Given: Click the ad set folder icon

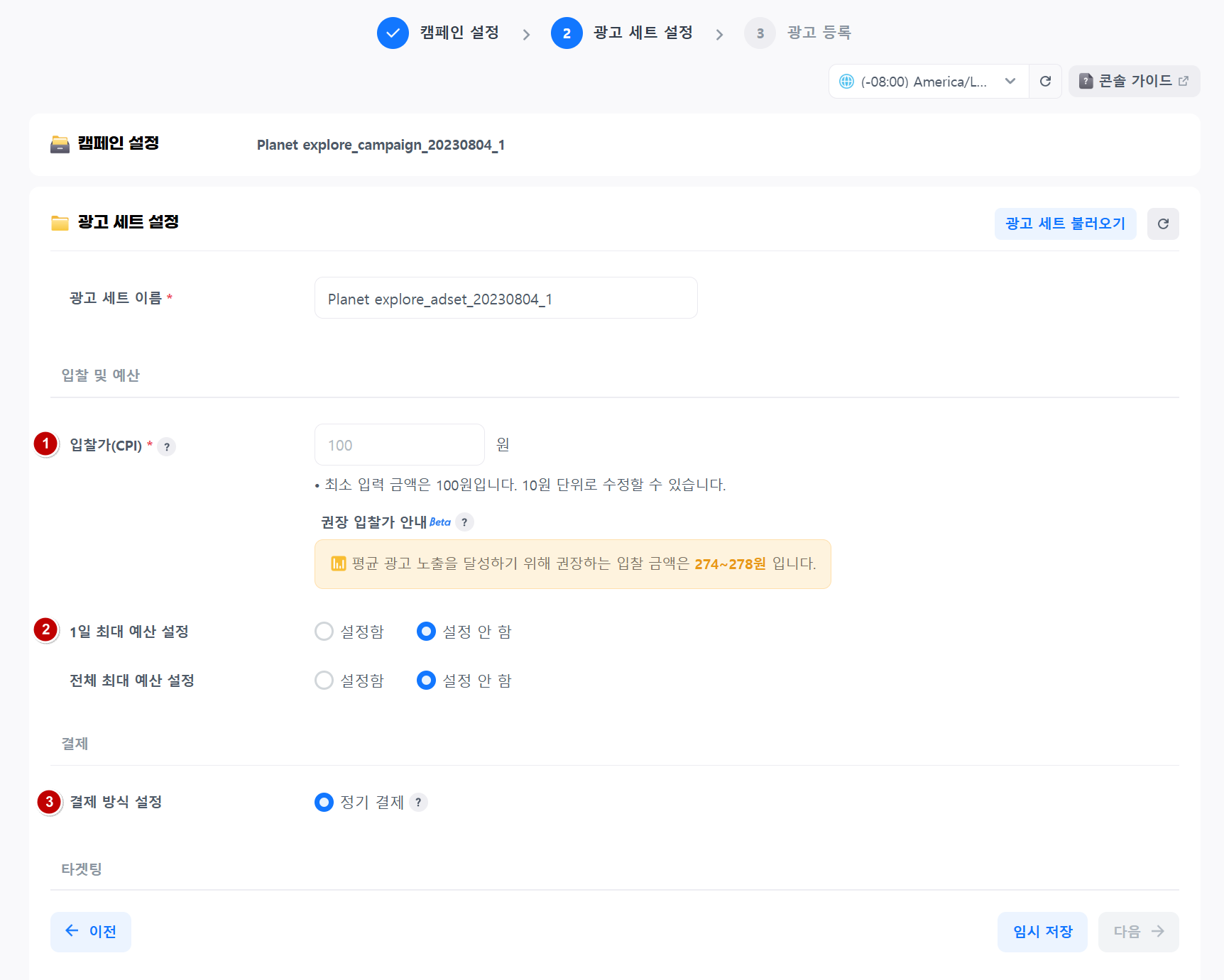Looking at the screenshot, I should point(60,223).
